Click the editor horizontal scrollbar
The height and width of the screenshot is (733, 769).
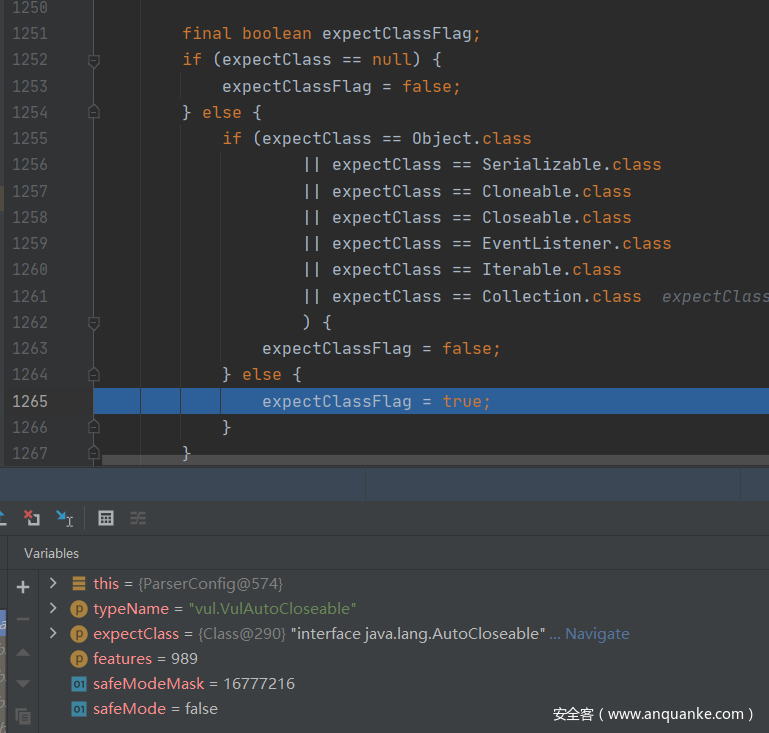point(400,460)
